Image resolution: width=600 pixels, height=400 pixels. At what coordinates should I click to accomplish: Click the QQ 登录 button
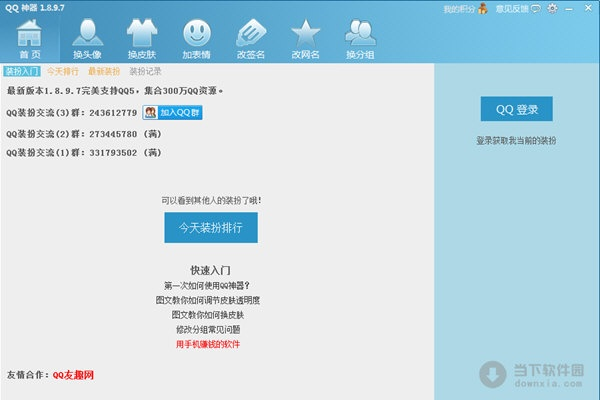pos(517,109)
